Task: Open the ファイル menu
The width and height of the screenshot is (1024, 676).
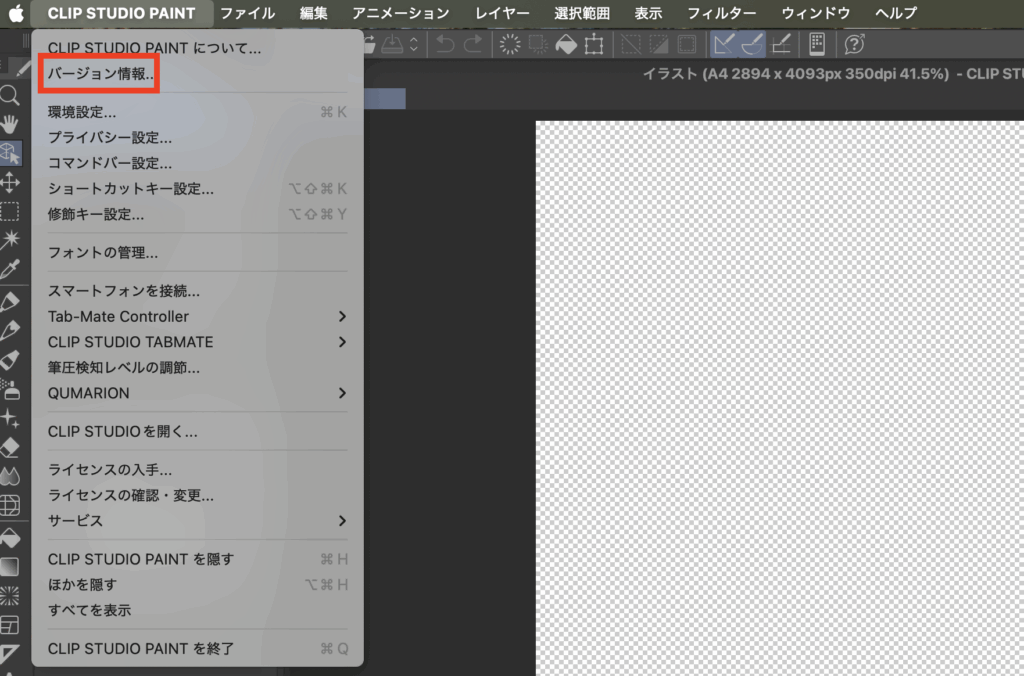Action: point(248,13)
